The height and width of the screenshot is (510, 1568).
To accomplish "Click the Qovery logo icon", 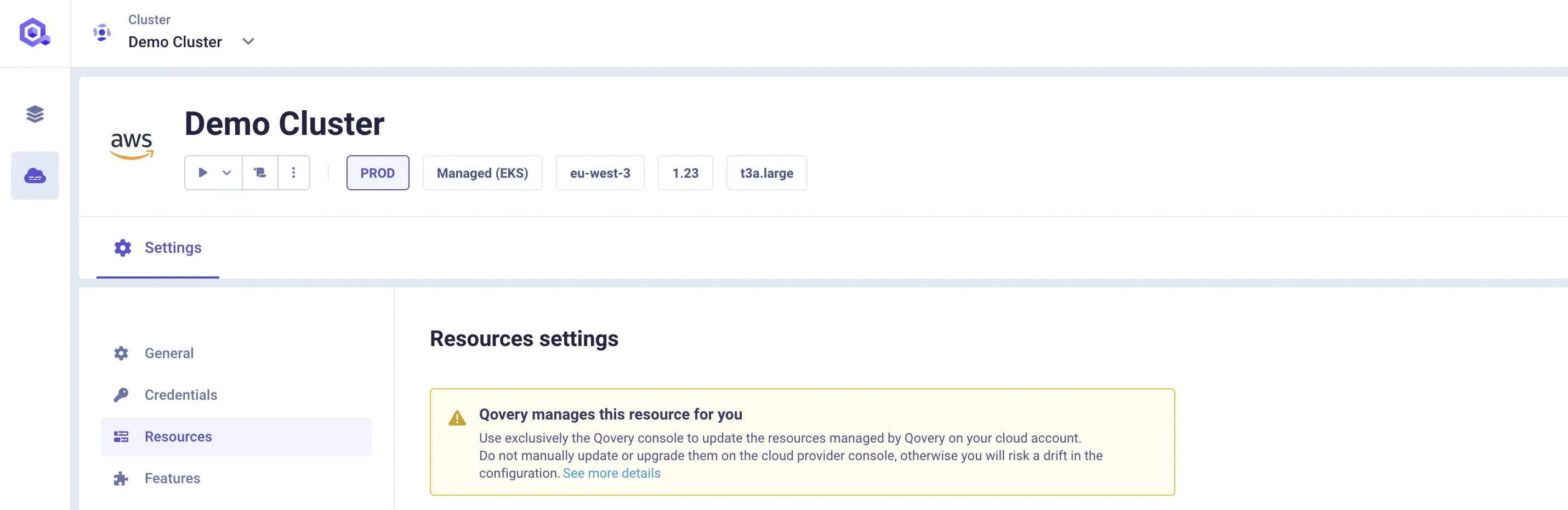I will [35, 32].
